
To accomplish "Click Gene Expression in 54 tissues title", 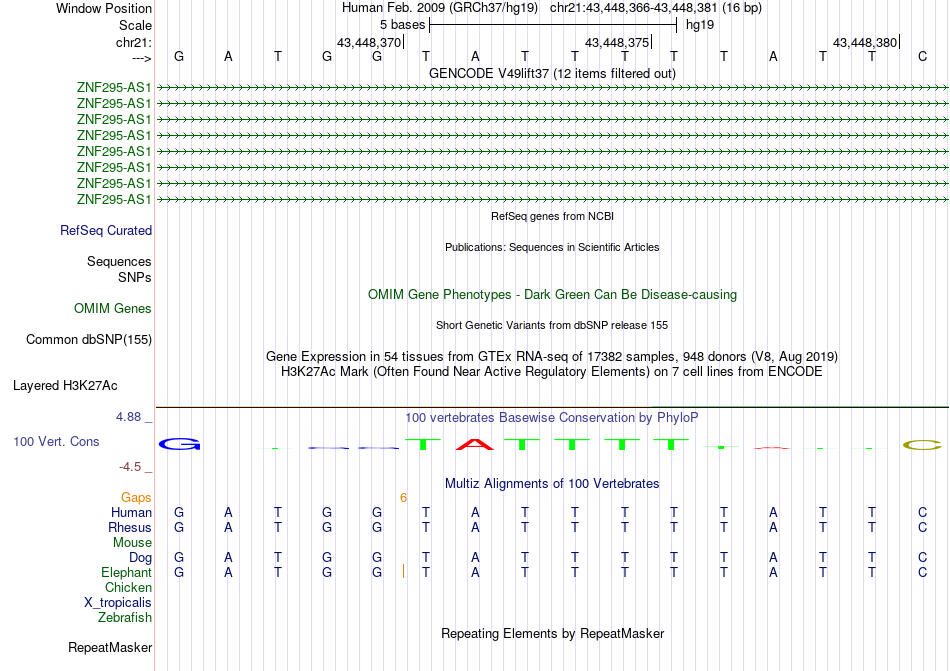I will 552,357.
